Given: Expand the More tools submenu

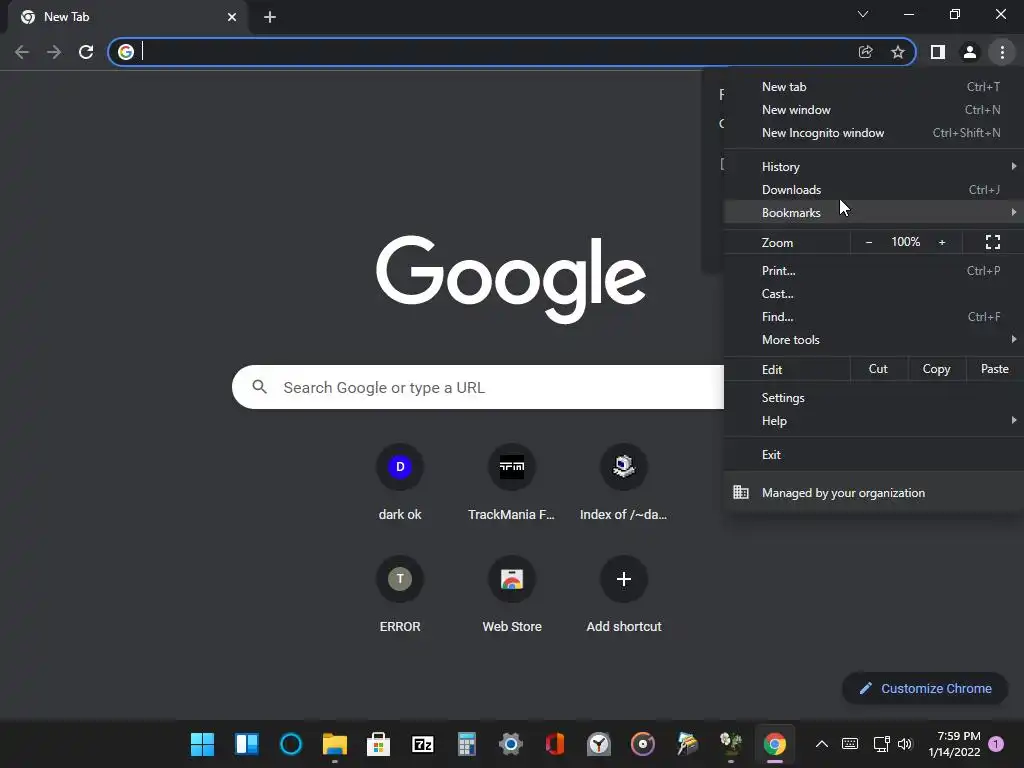Looking at the screenshot, I should click(874, 340).
